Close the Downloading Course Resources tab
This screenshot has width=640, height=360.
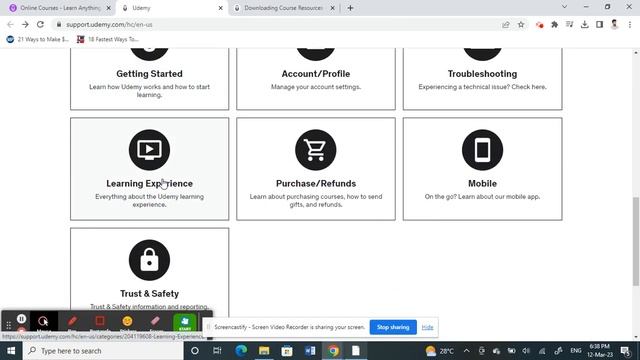click(332, 8)
